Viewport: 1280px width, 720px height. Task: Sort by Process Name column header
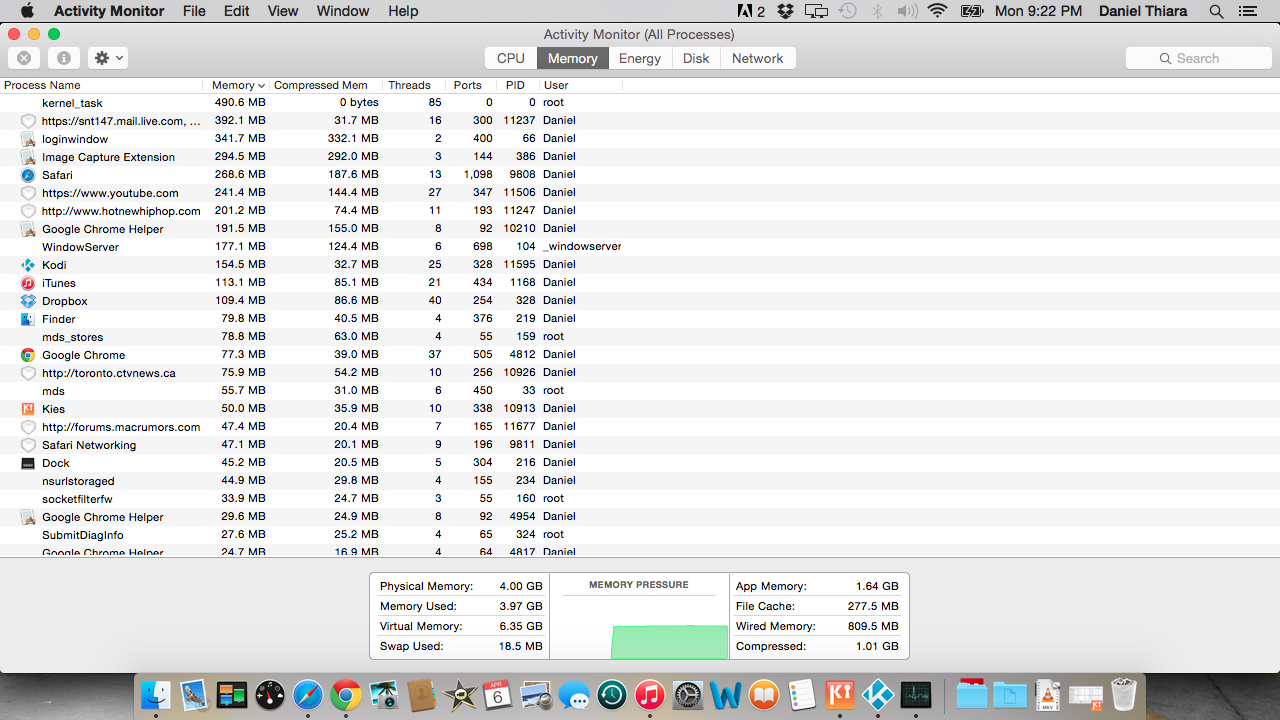[x=102, y=85]
